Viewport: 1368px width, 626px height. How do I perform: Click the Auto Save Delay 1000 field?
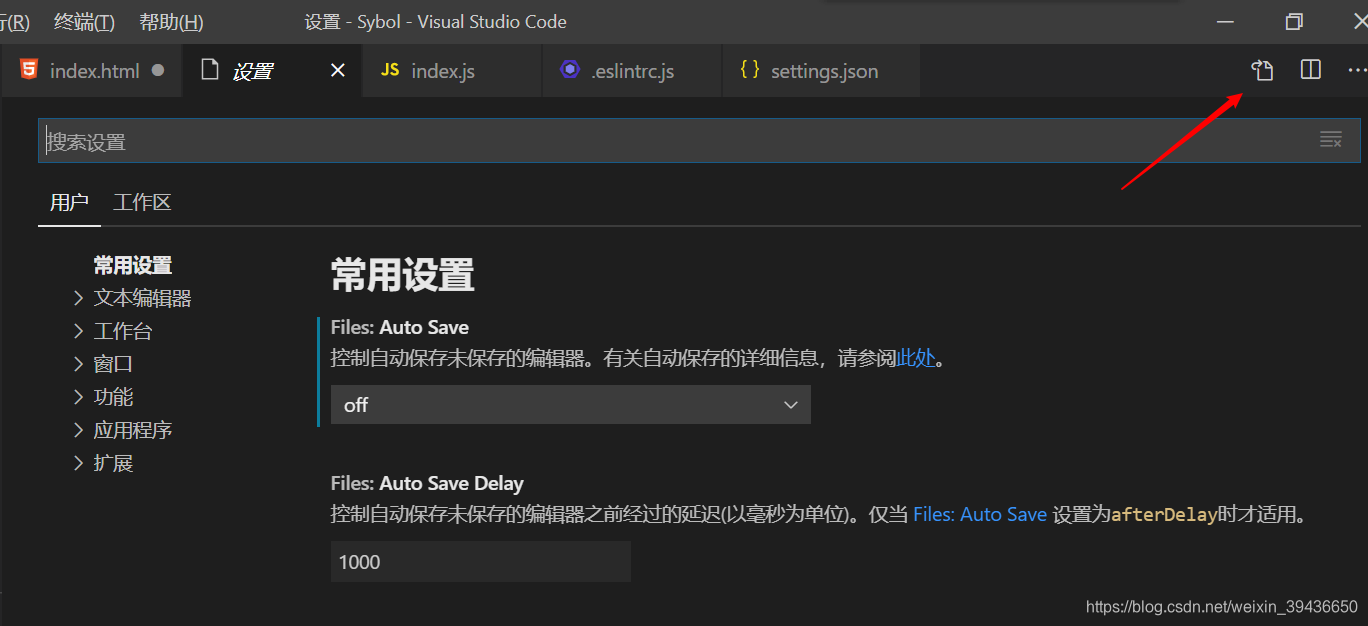click(x=481, y=562)
